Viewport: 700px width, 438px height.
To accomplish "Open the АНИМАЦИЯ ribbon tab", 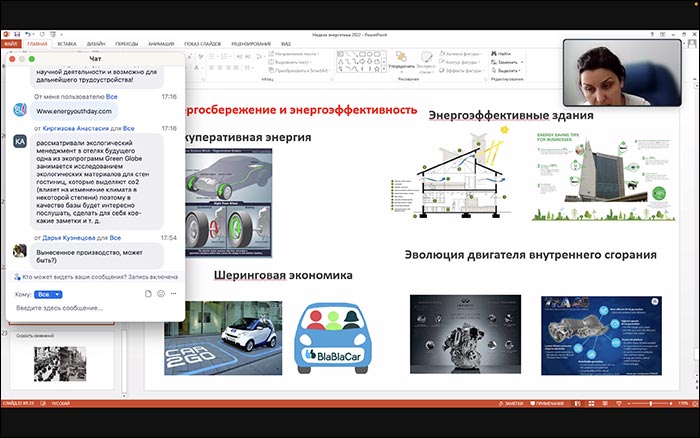I will 160,44.
